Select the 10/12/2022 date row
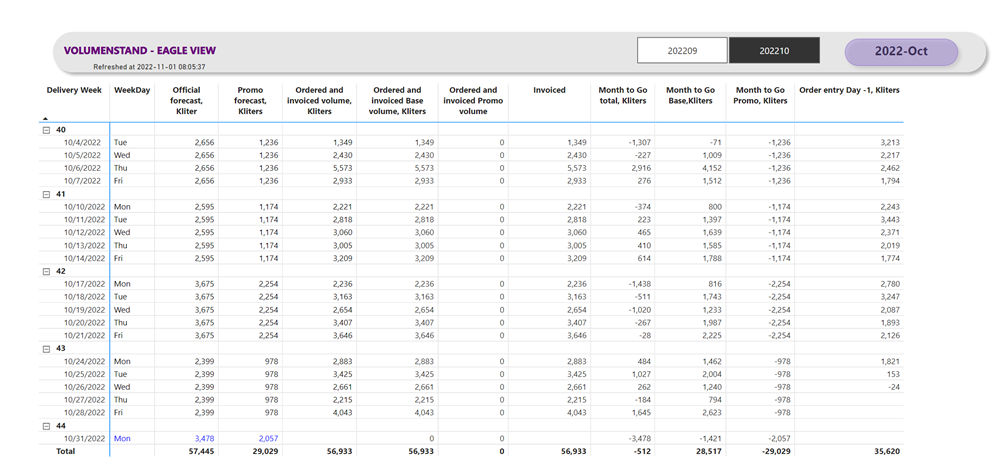Image resolution: width=1007 pixels, height=476 pixels. point(473,233)
